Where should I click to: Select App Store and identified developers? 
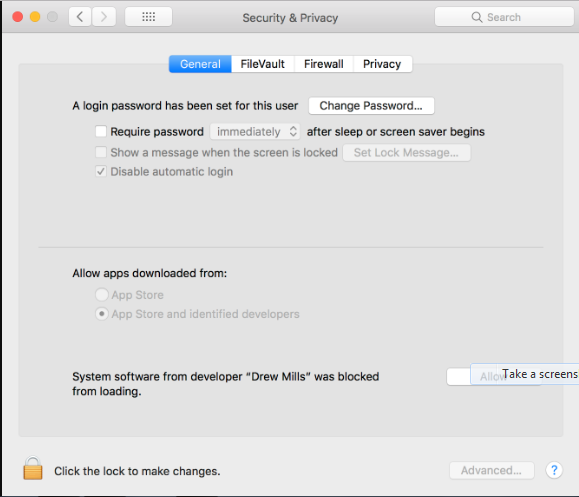click(x=102, y=314)
